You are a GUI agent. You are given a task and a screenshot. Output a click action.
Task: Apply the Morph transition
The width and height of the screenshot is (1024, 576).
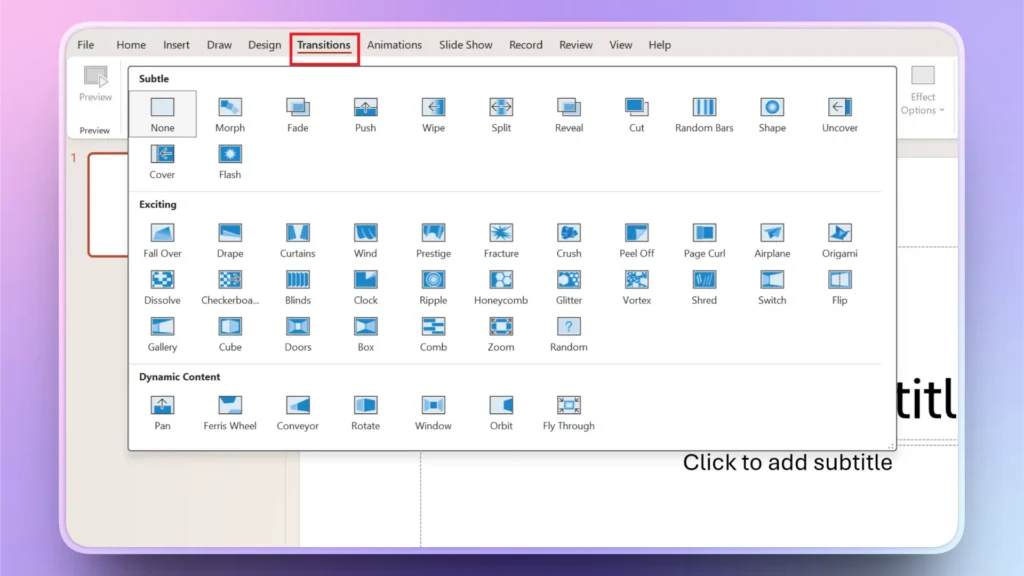(230, 114)
